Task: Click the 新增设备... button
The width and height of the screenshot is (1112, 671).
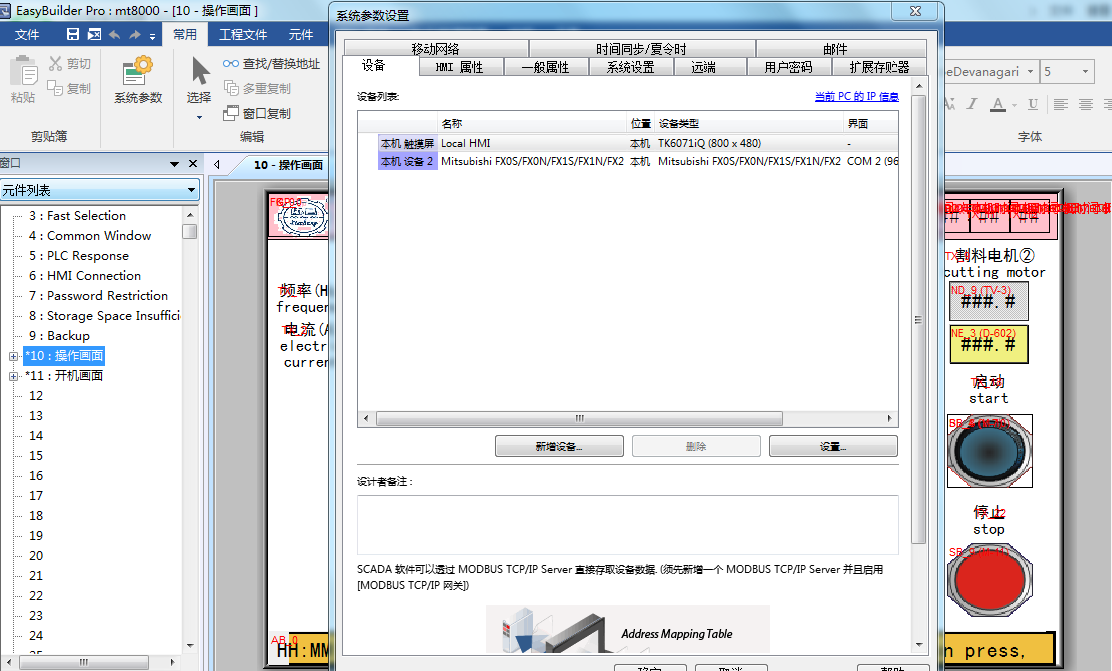Action: [559, 447]
